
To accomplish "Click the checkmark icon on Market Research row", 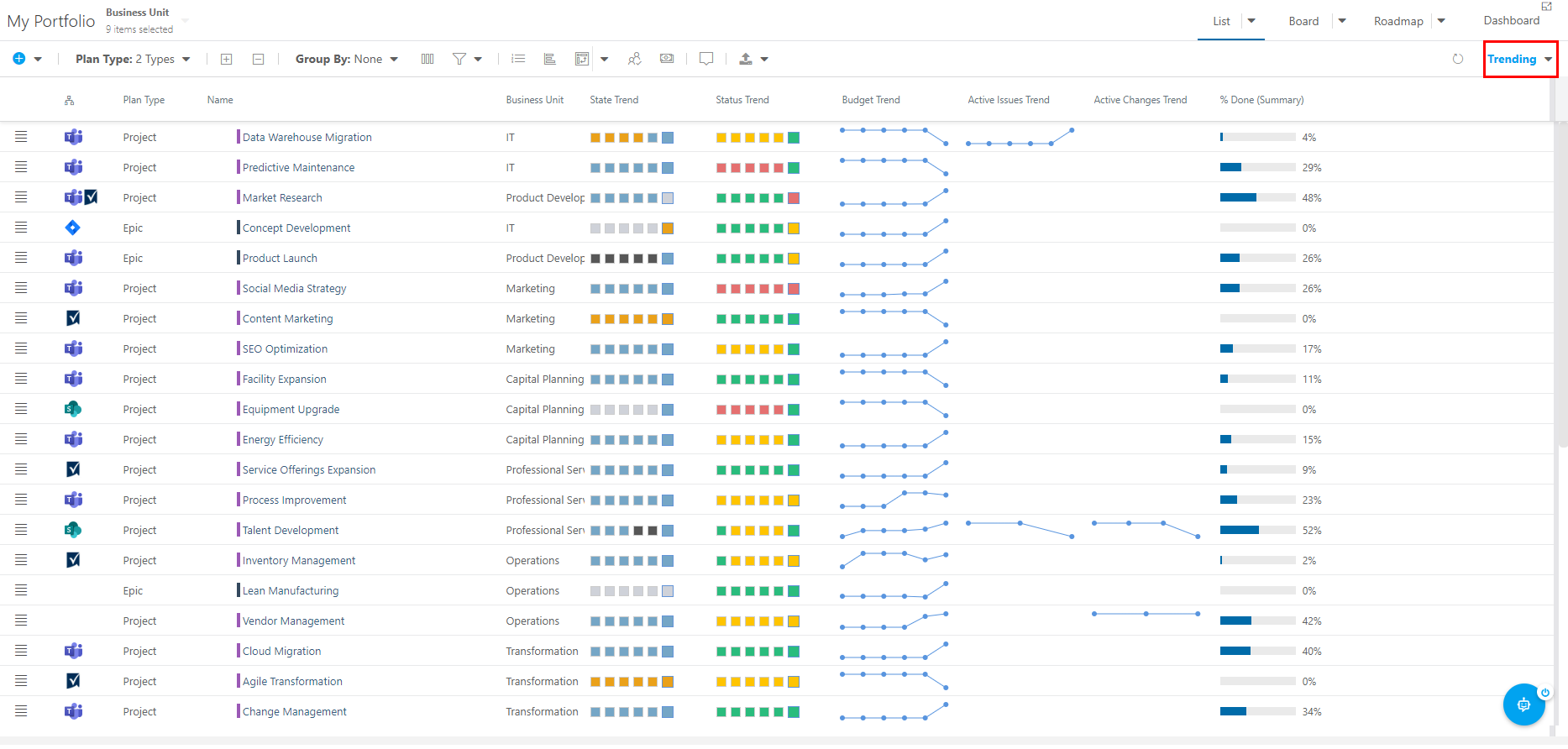I will 91,197.
